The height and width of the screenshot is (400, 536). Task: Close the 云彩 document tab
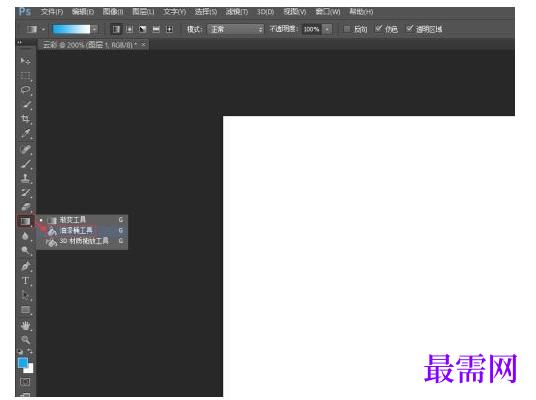[x=143, y=44]
